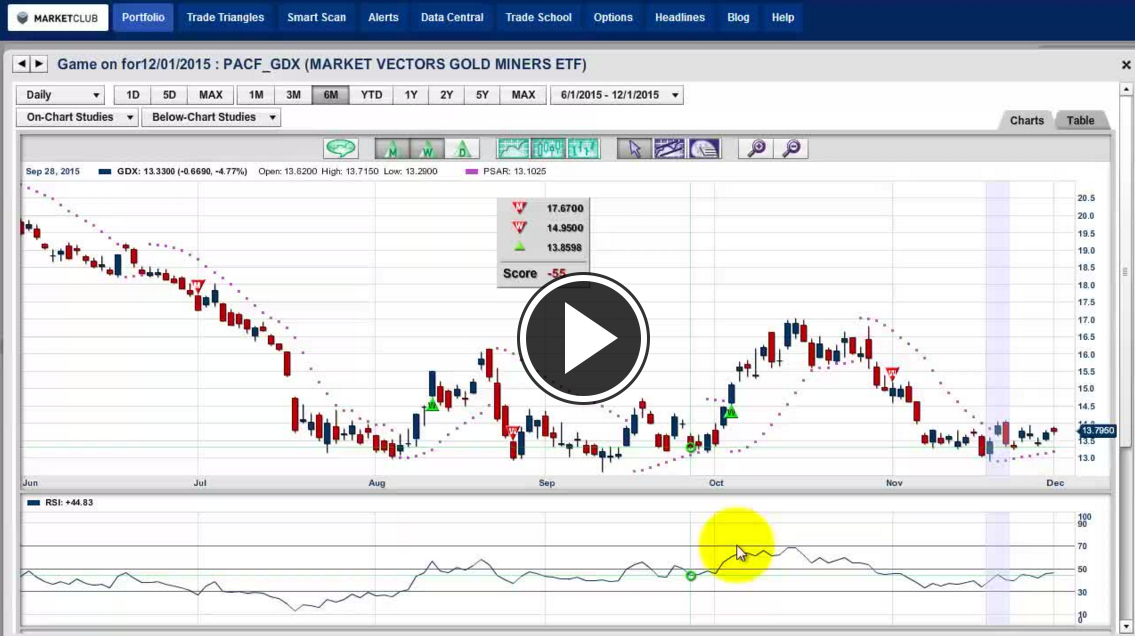Switch to the Table tab
Image resolution: width=1135 pixels, height=636 pixels.
pyautogui.click(x=1080, y=121)
